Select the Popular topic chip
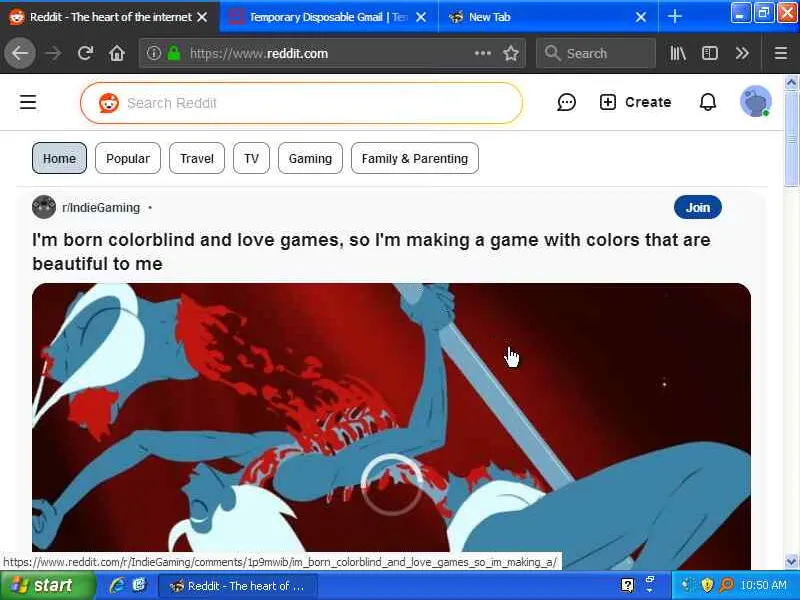The height and width of the screenshot is (600, 800). [x=128, y=158]
